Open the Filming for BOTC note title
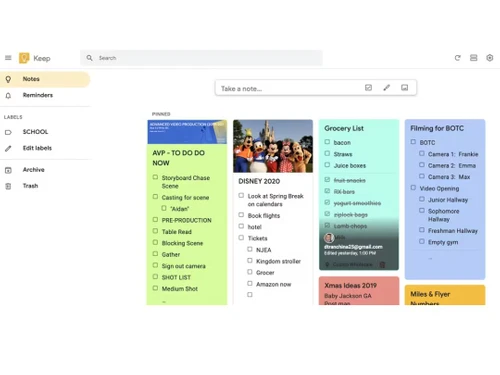 pos(437,128)
